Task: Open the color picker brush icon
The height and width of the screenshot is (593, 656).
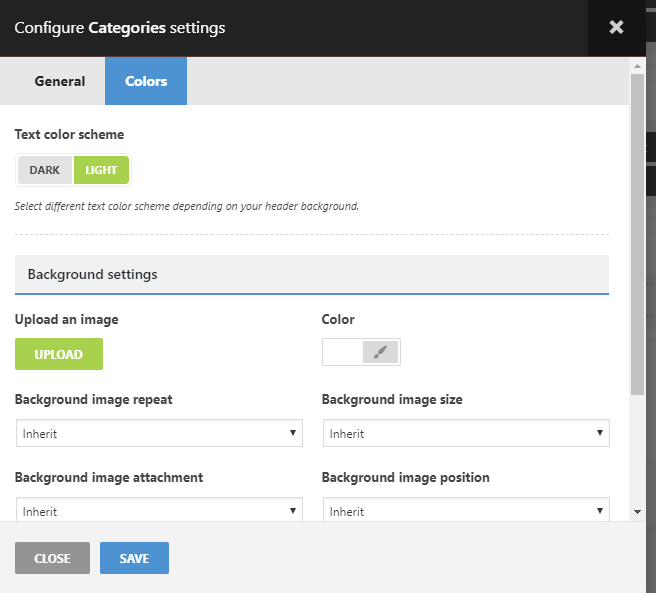Action: pos(380,352)
